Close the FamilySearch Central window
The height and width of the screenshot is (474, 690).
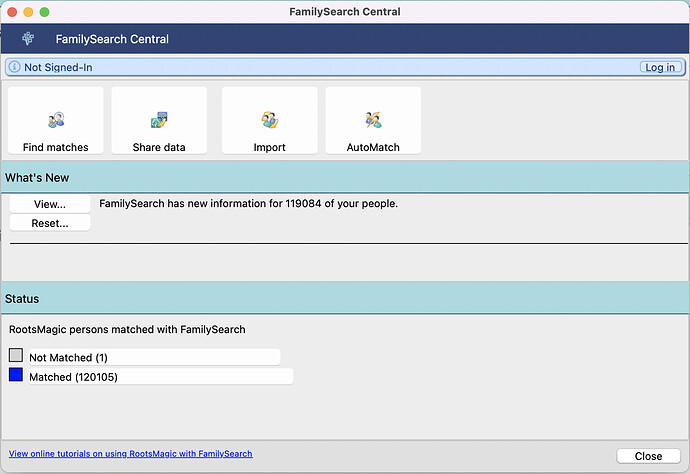(648, 456)
